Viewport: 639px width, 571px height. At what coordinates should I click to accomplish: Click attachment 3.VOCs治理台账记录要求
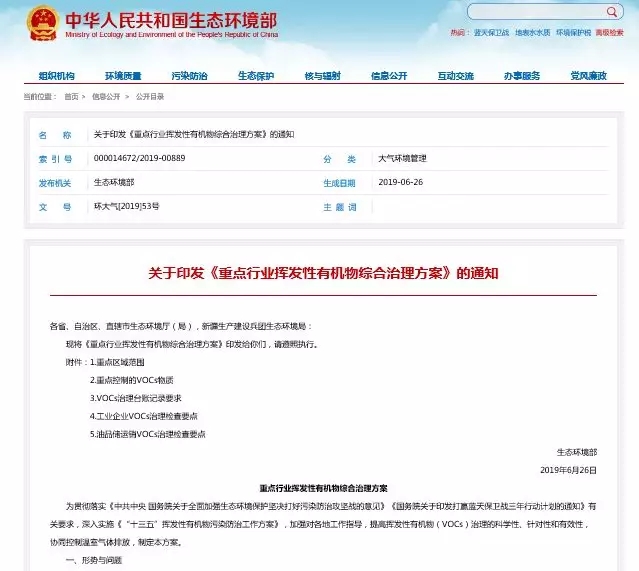136,398
